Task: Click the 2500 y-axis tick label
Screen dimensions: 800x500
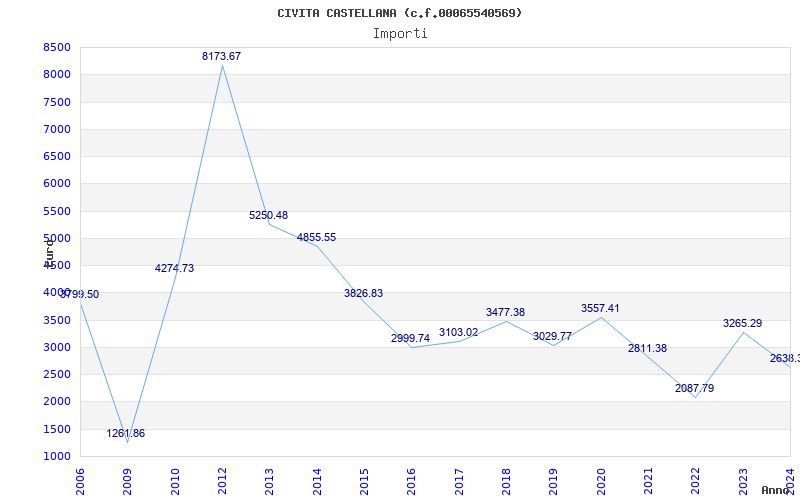Action: pos(57,375)
